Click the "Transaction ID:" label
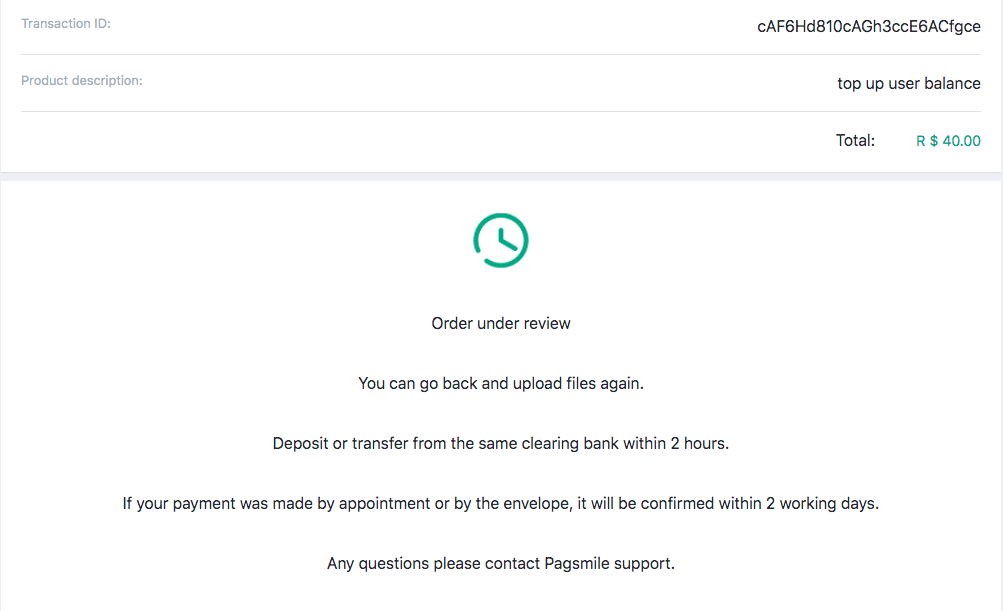 tap(66, 24)
